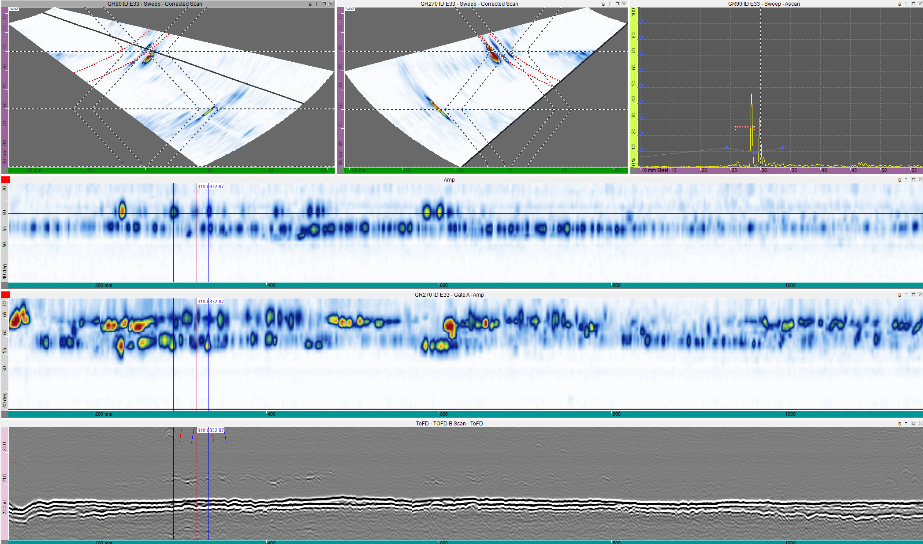Click the red status square in the Gate A Amp pane

(x=5, y=294)
